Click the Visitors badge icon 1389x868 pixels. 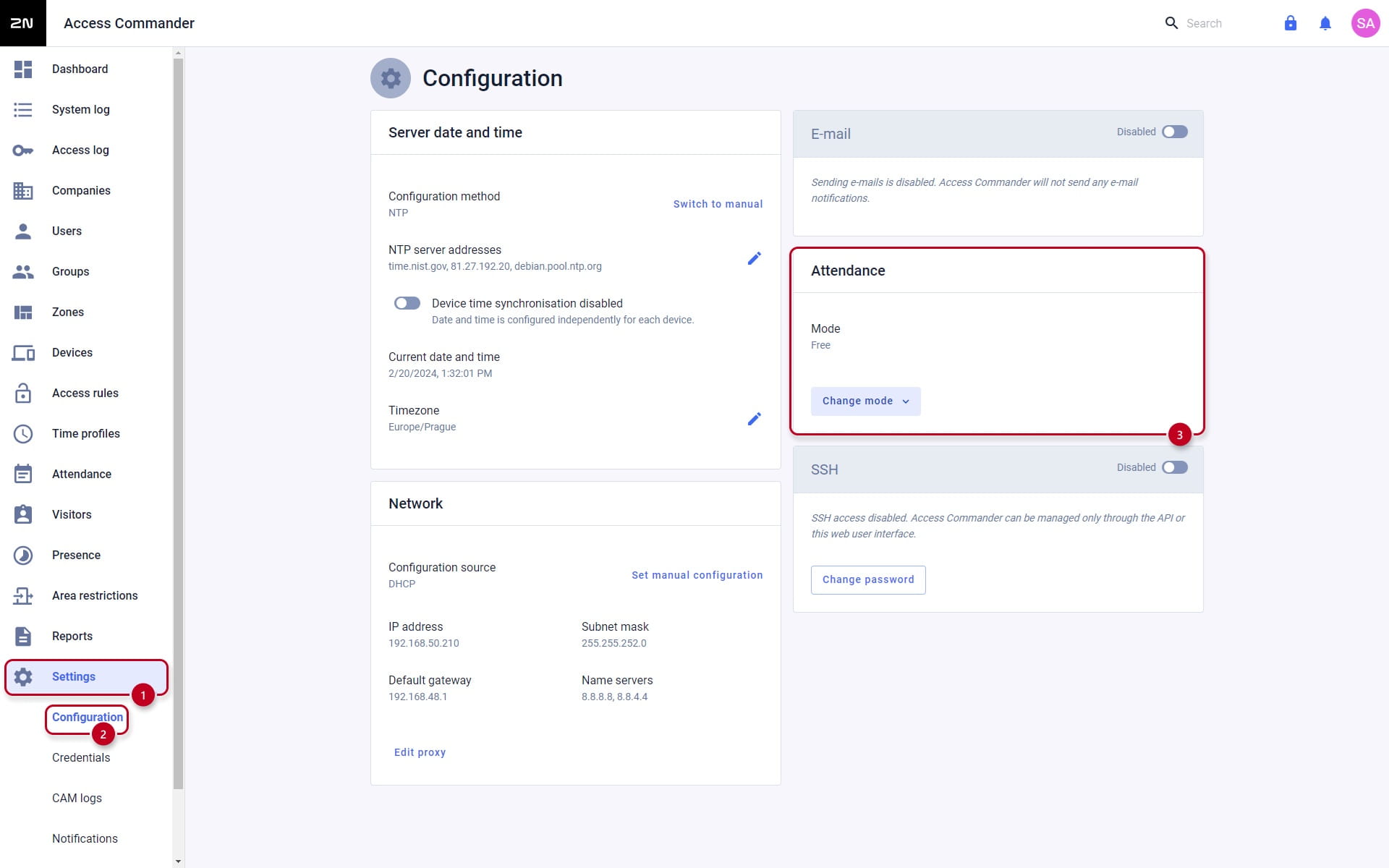[x=23, y=514]
